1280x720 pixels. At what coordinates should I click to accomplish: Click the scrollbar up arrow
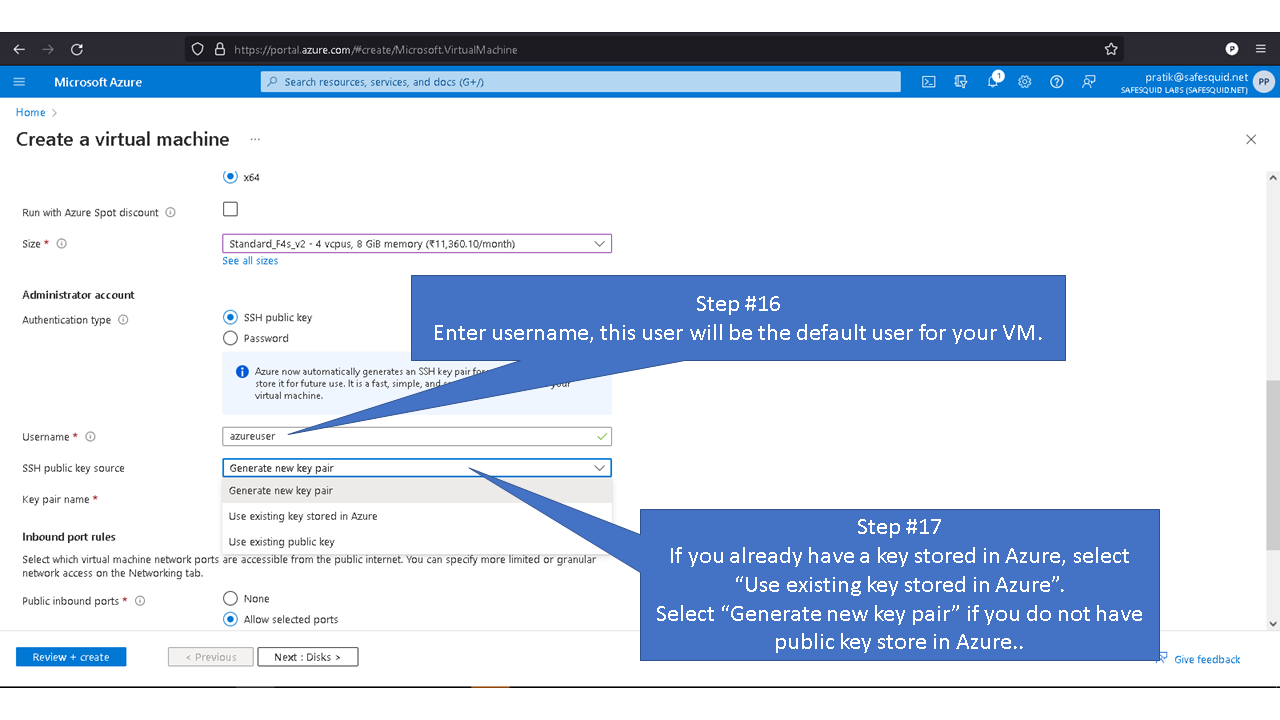point(1272,178)
